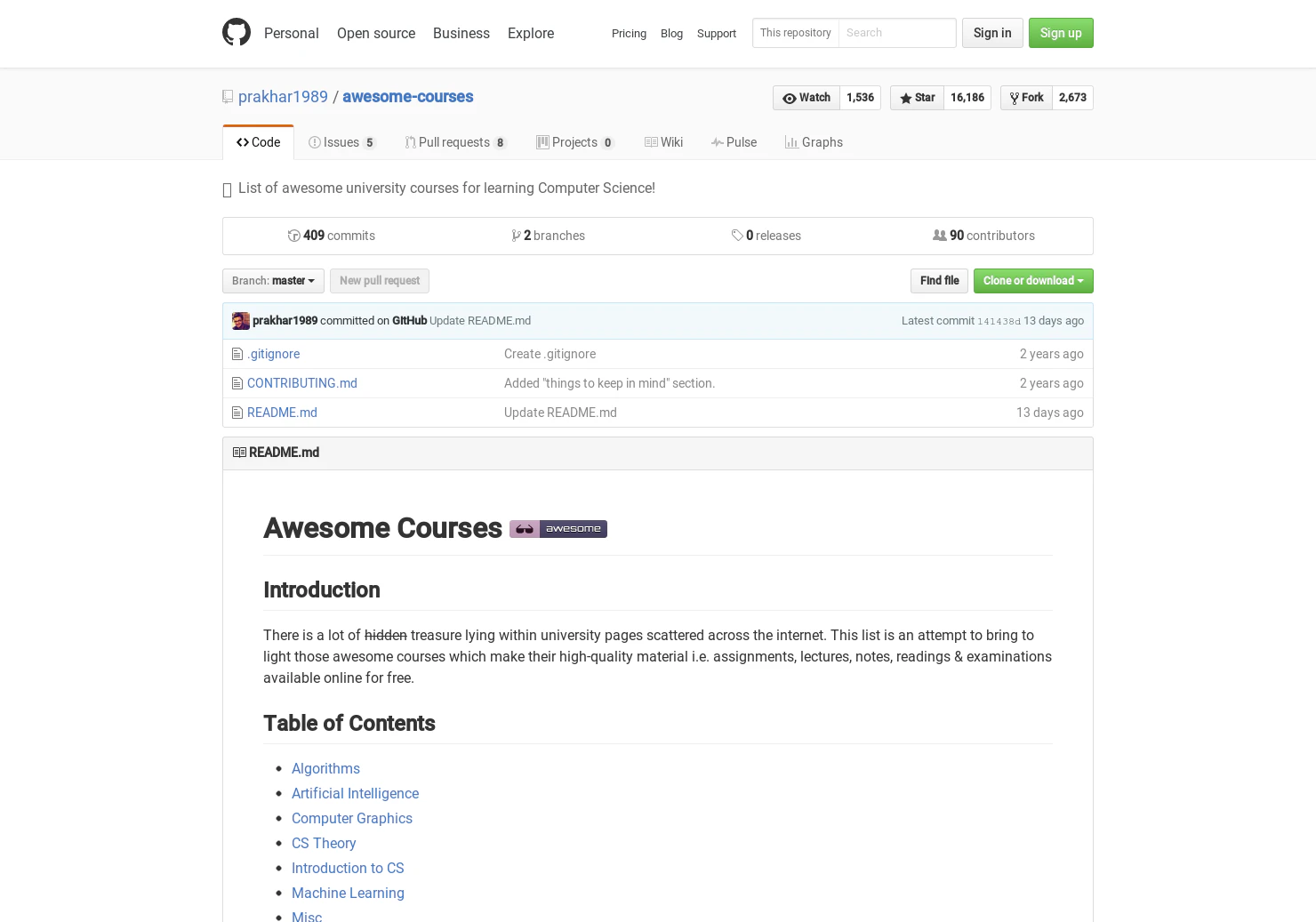1316x922 pixels.
Task: Open the Explore menu item
Action: point(531,33)
